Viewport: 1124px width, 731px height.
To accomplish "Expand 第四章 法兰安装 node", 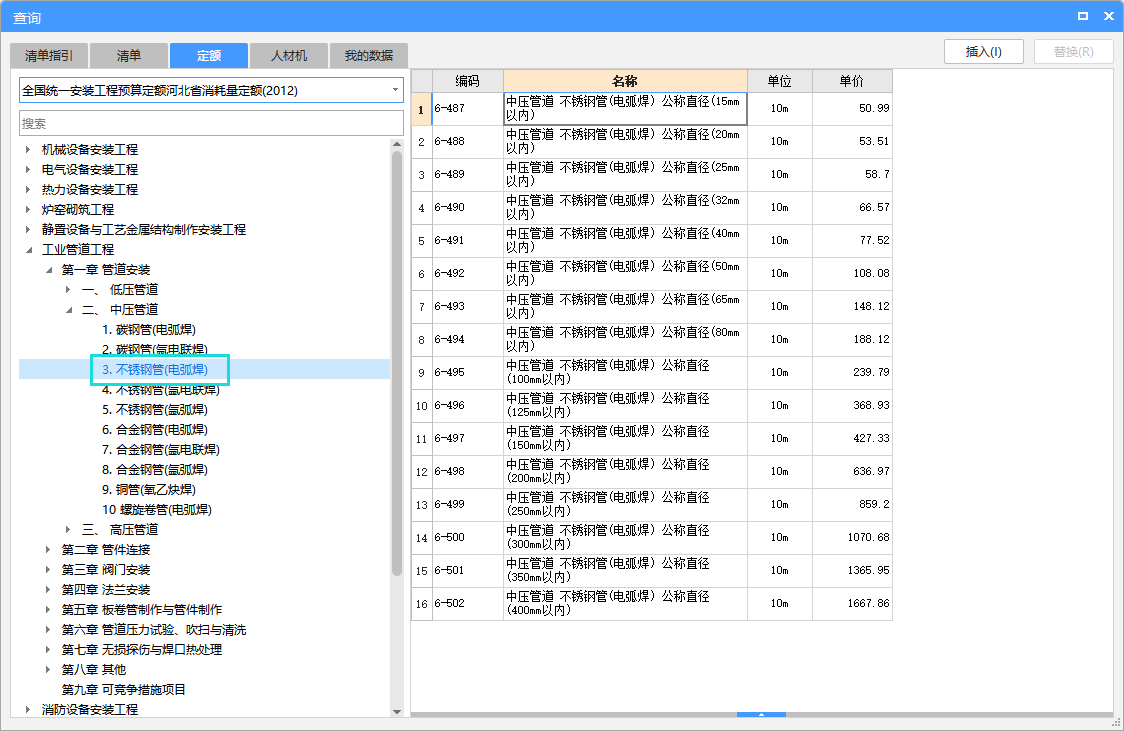I will pyautogui.click(x=48, y=590).
